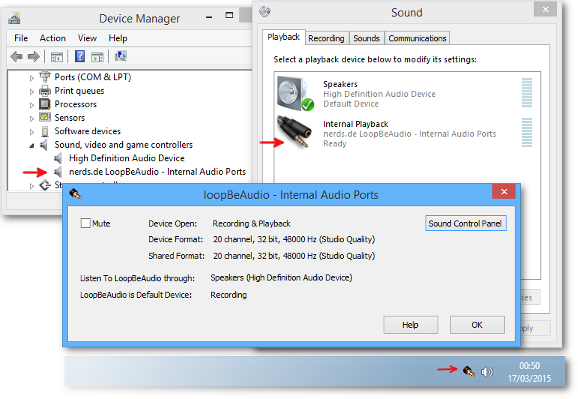Click the Forward arrow toolbar icon

(34, 56)
